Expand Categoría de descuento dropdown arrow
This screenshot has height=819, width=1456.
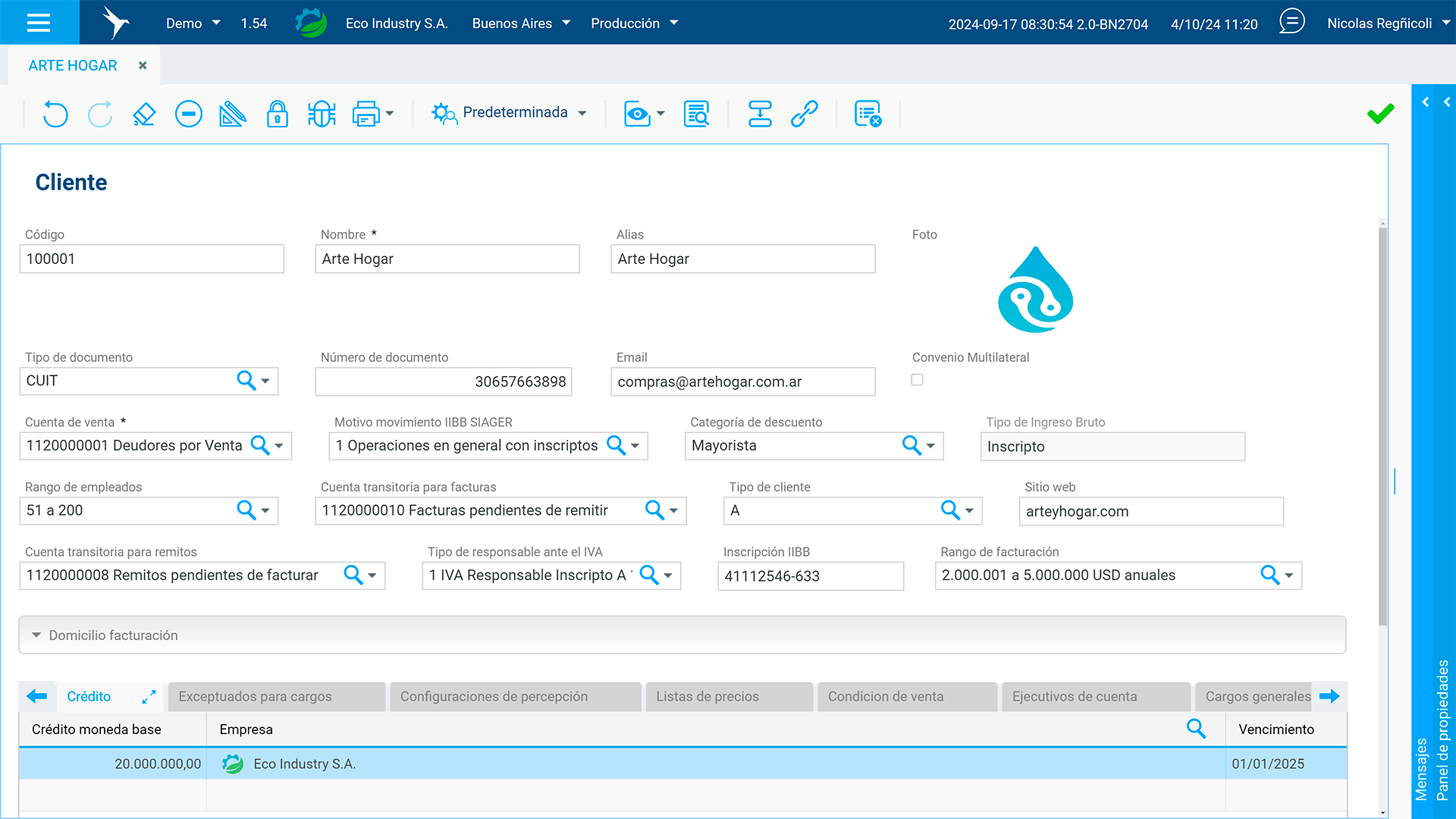[931, 446]
